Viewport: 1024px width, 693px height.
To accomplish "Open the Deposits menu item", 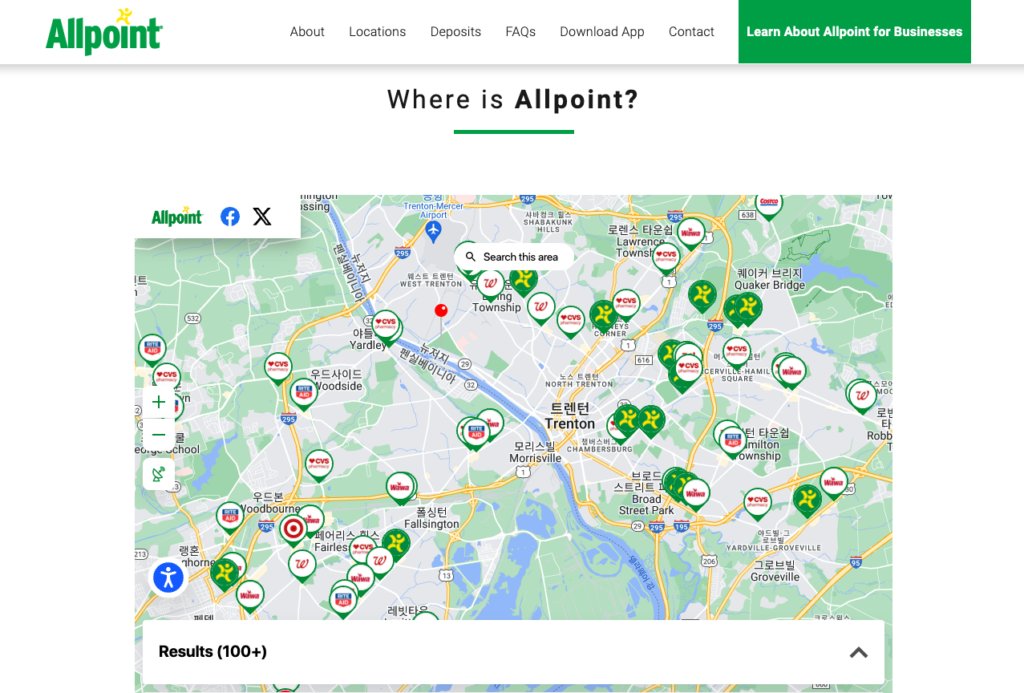I will click(x=455, y=31).
